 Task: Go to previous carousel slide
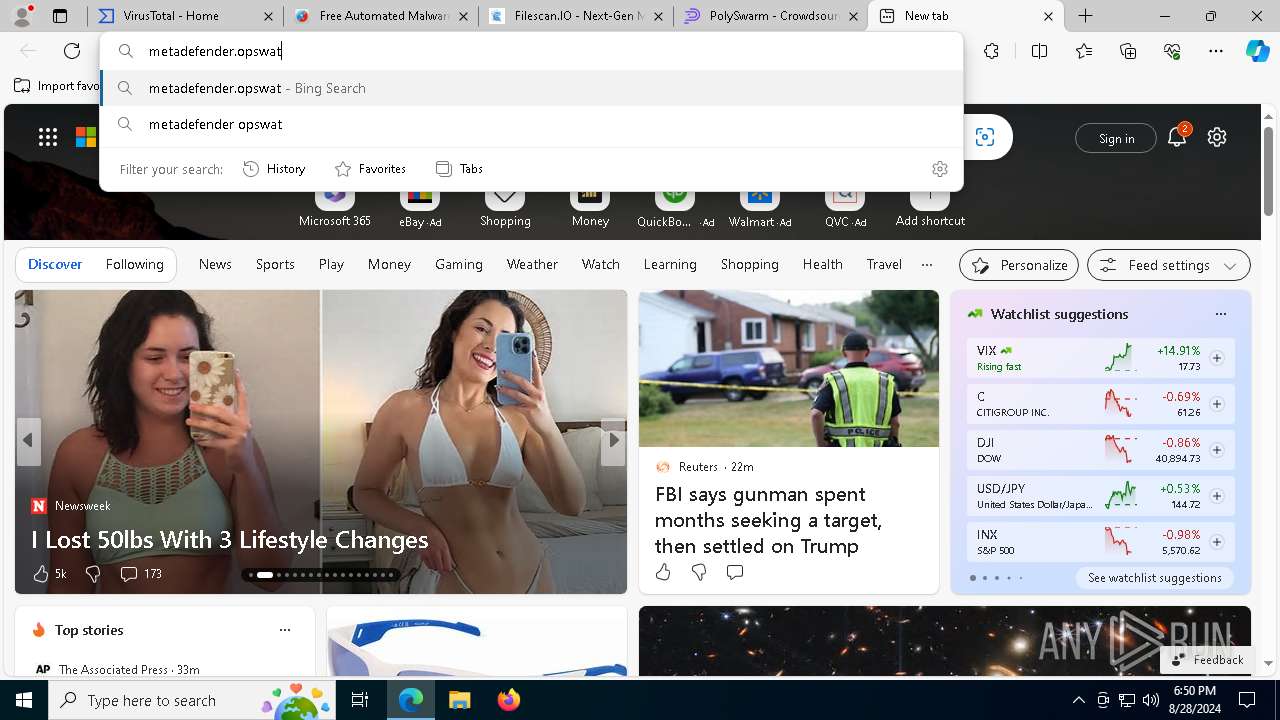pos(28,440)
